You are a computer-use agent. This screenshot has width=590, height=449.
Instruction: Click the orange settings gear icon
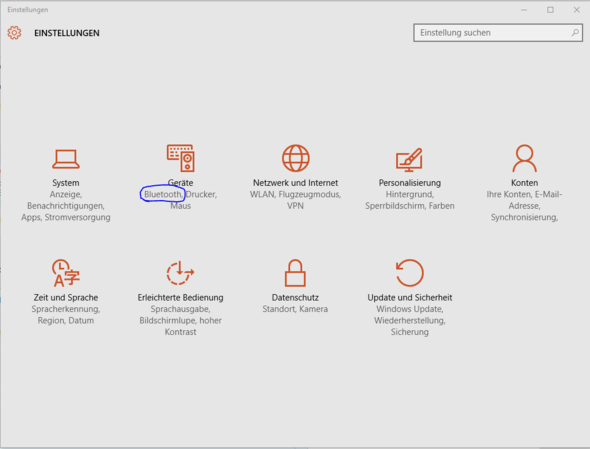[14, 33]
